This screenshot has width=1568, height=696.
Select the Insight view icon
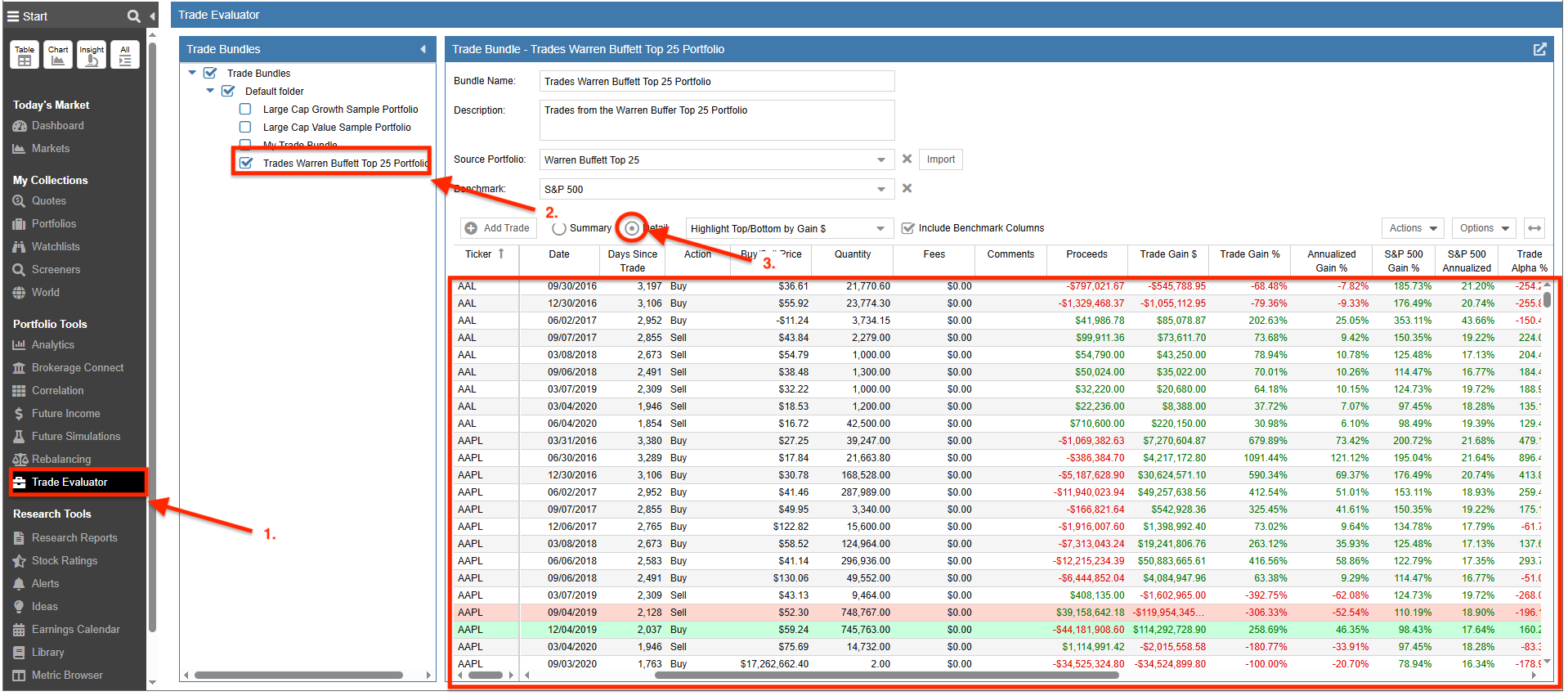(x=92, y=55)
